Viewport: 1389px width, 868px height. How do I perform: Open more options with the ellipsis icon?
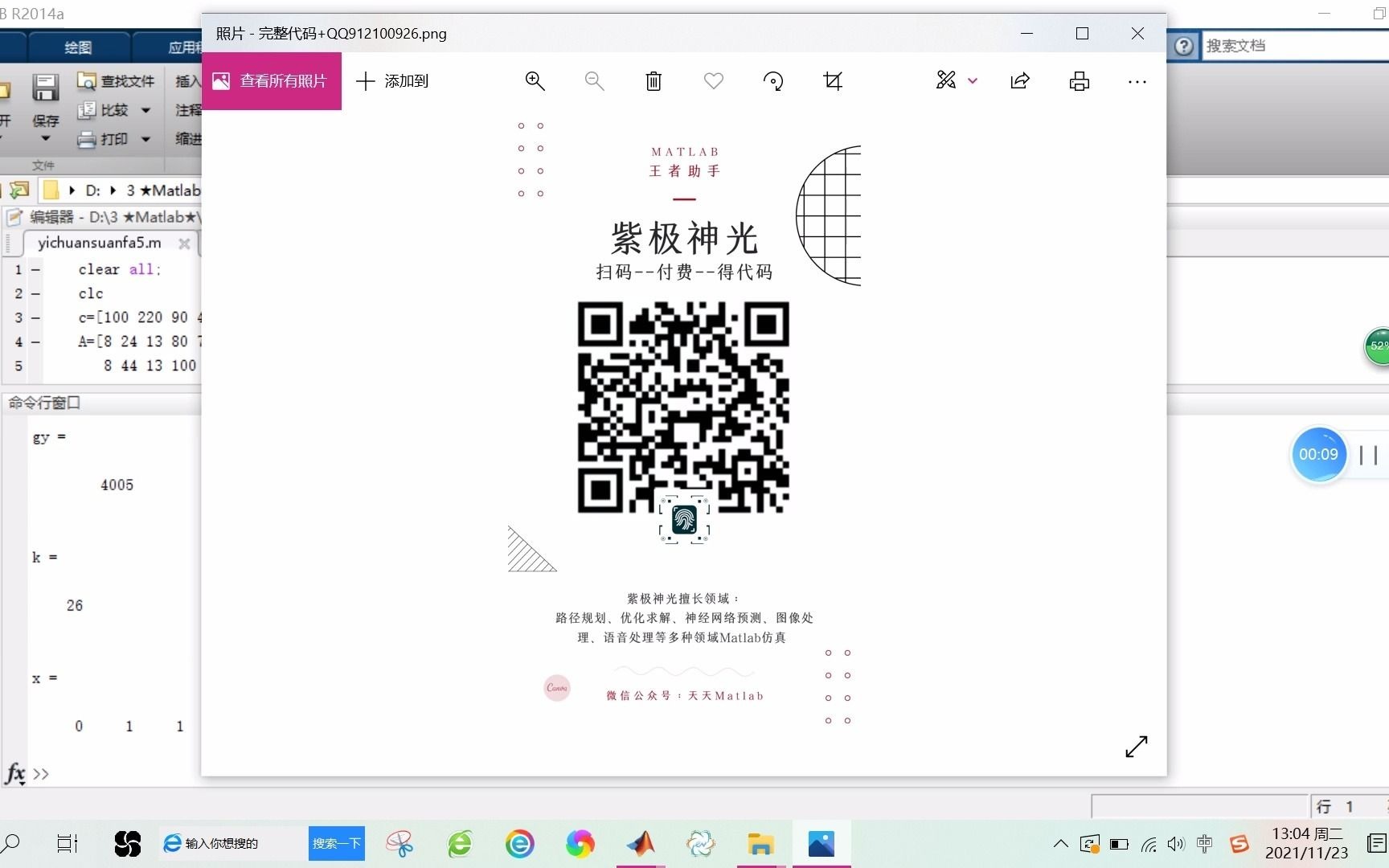[1137, 80]
